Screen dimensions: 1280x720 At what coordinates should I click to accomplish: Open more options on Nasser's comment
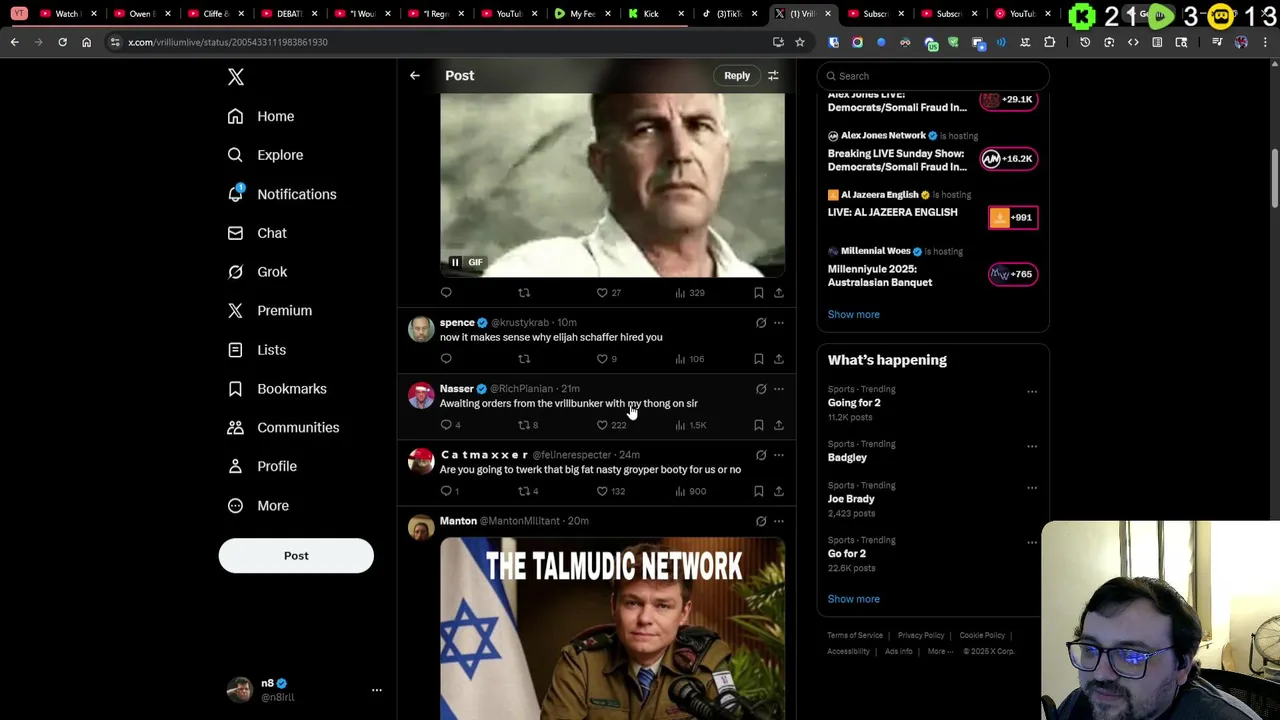[x=779, y=389]
